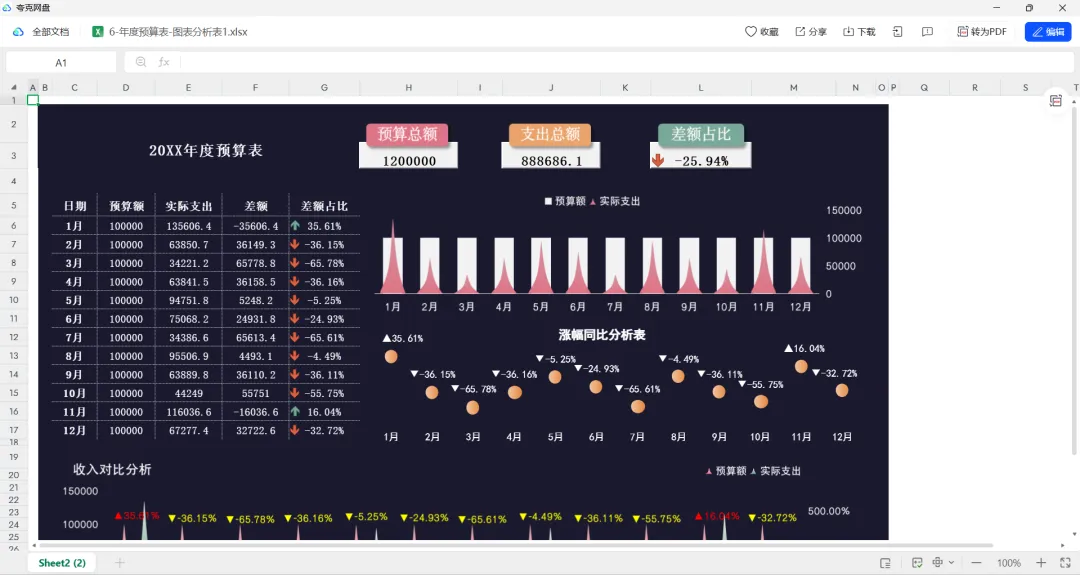Switch to the Sheet2 (2) tab
Viewport: 1080px width, 575px height.
click(62, 563)
